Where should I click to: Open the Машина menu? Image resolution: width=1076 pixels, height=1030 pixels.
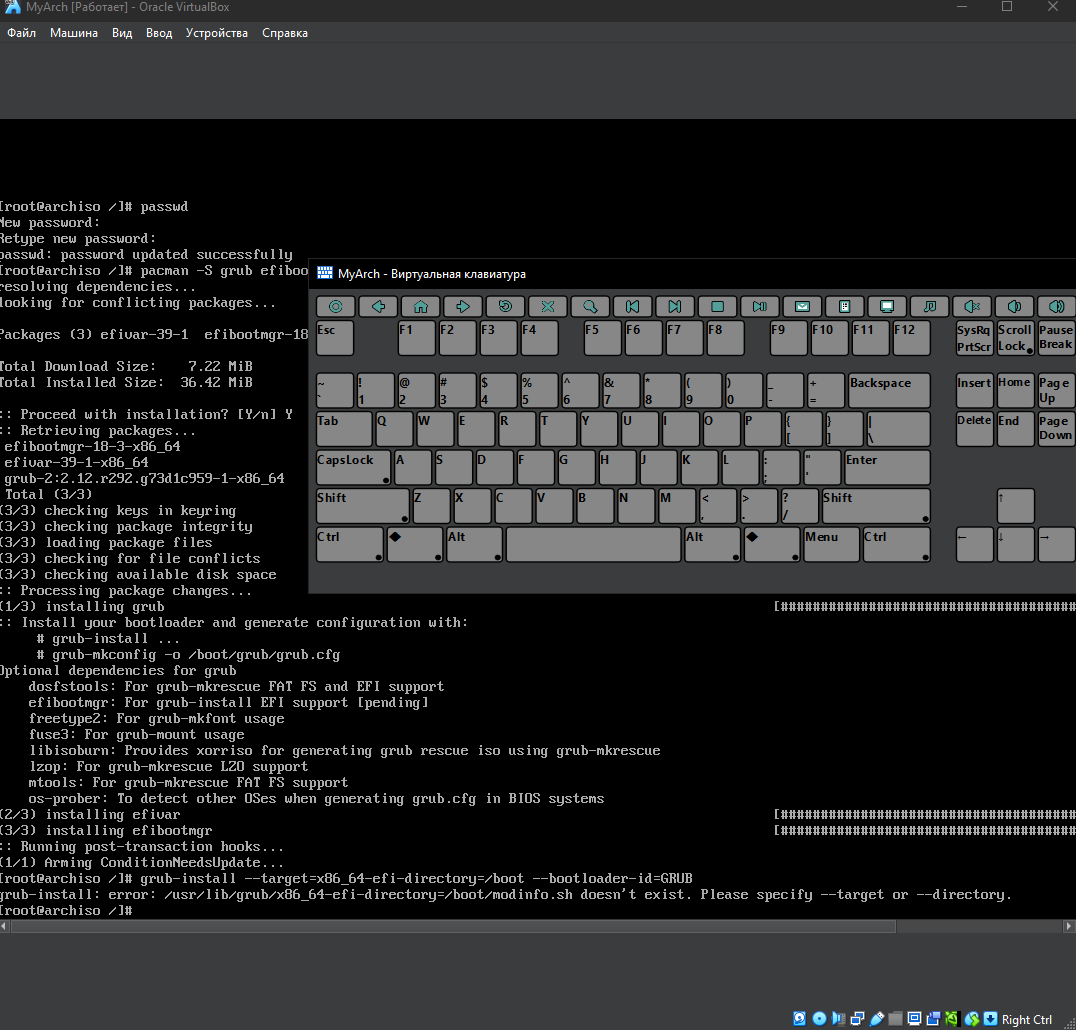pos(73,33)
